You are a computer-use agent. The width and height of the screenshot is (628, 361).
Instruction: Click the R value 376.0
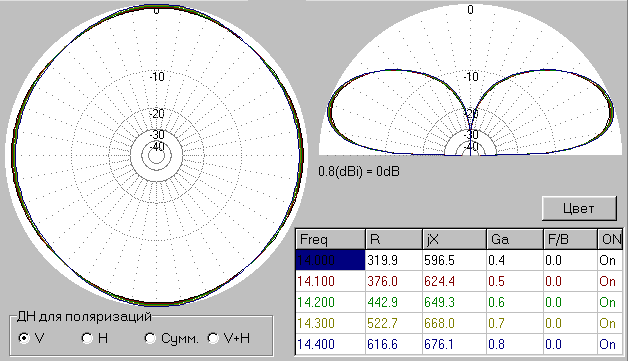click(x=394, y=281)
